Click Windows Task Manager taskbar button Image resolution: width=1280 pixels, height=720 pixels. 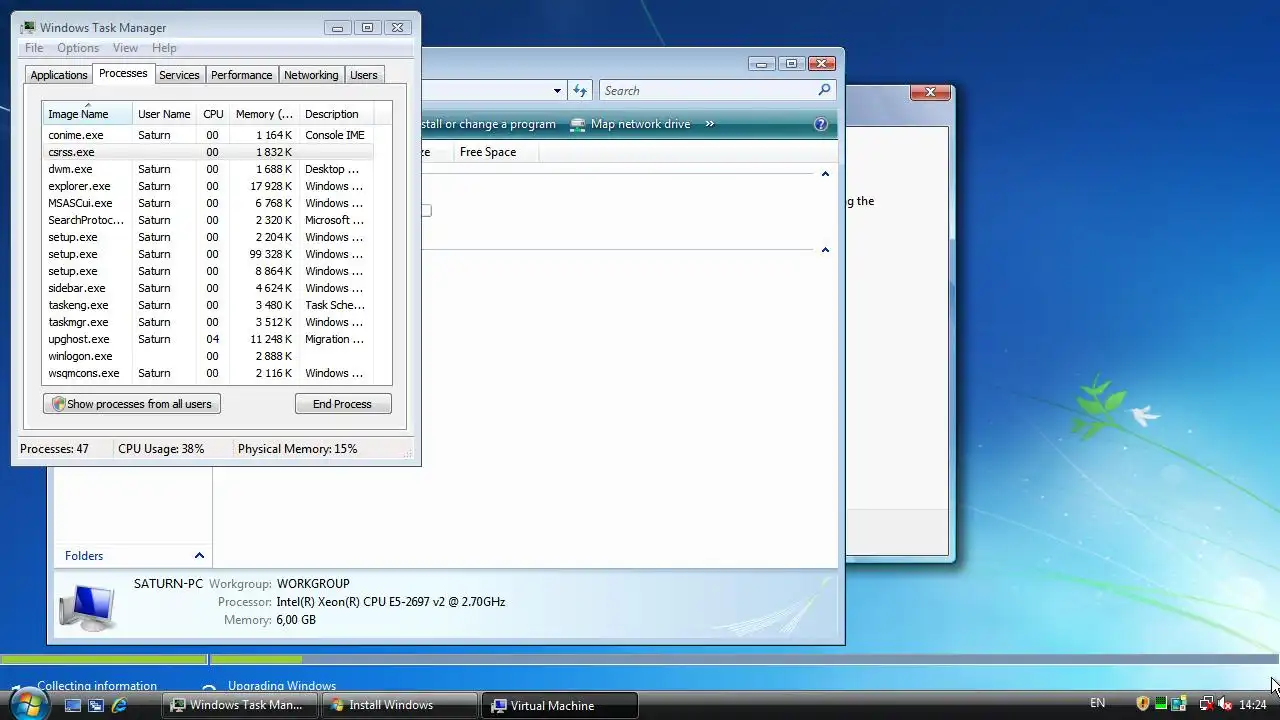point(240,705)
